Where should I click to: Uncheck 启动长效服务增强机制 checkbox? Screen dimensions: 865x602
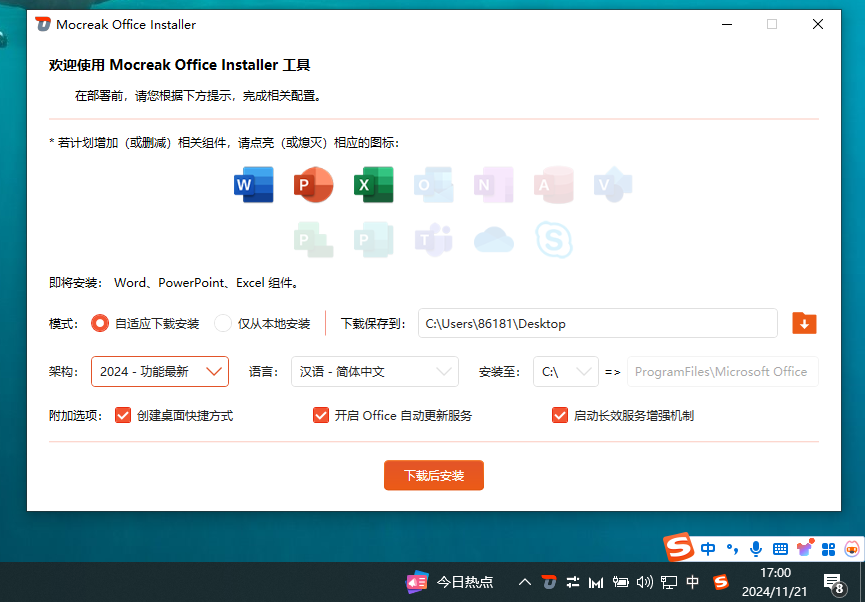[560, 415]
